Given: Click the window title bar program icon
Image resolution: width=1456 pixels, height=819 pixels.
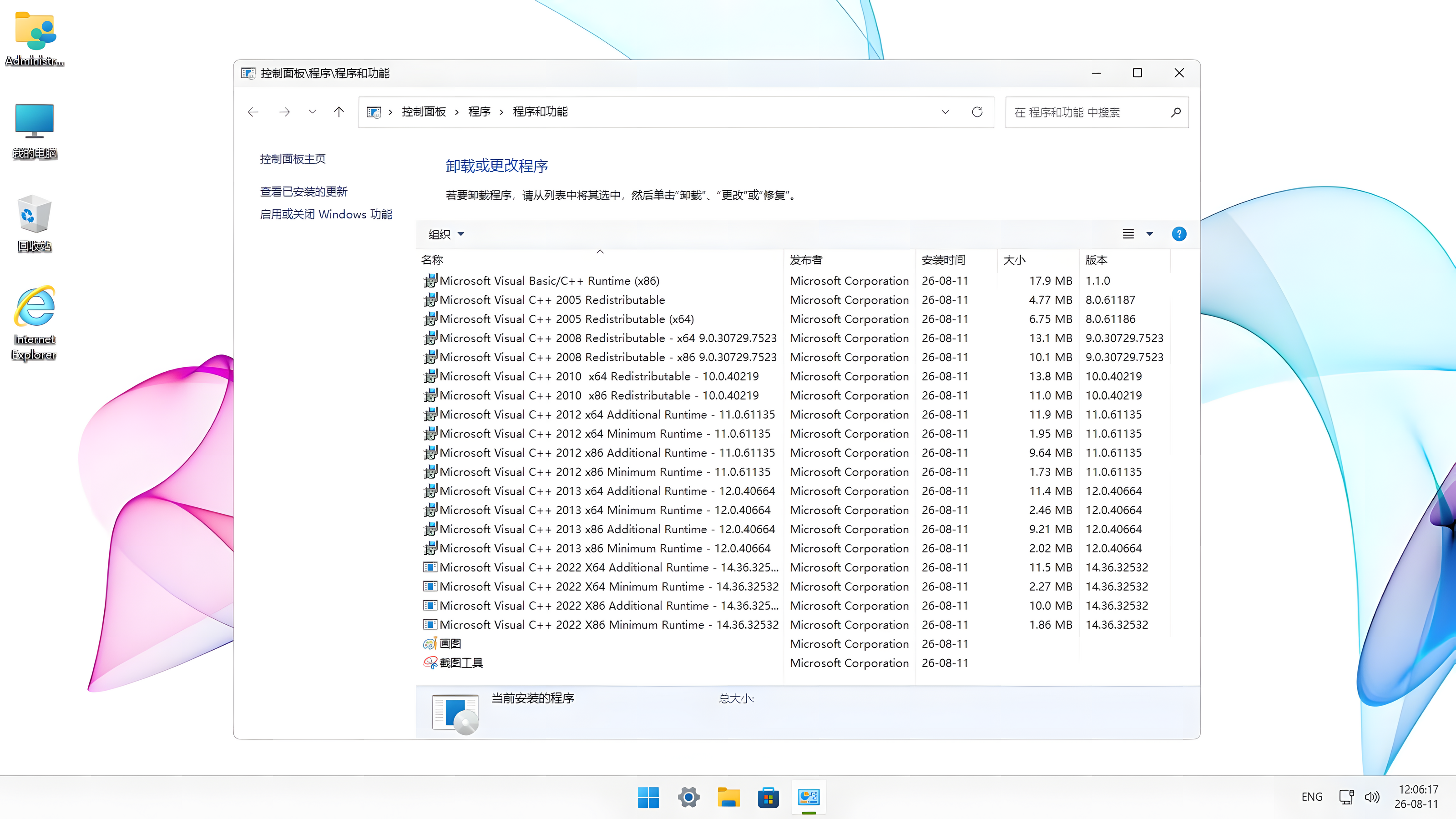Looking at the screenshot, I should (248, 73).
